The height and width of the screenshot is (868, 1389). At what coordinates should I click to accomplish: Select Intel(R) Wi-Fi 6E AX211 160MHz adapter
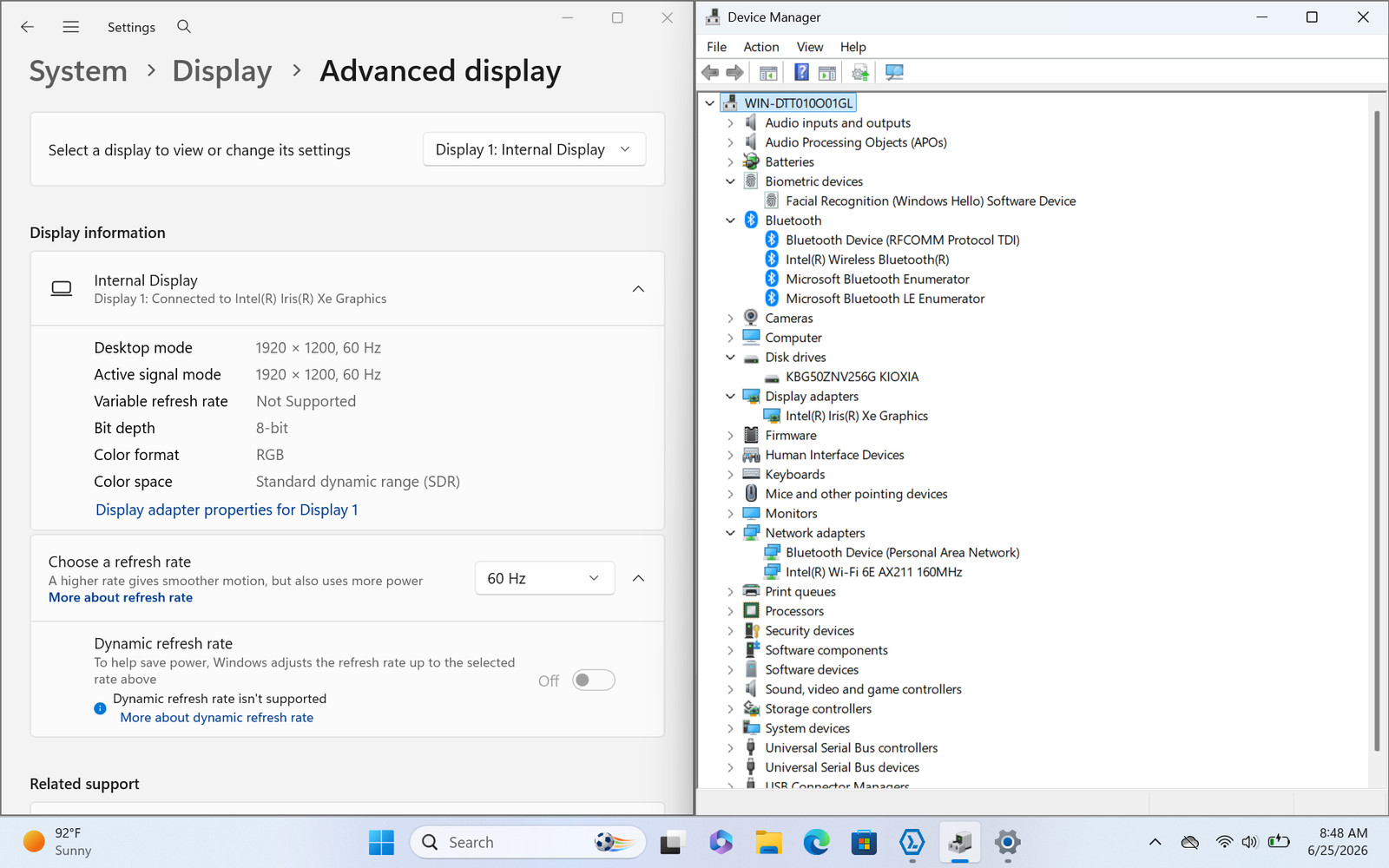click(x=873, y=572)
